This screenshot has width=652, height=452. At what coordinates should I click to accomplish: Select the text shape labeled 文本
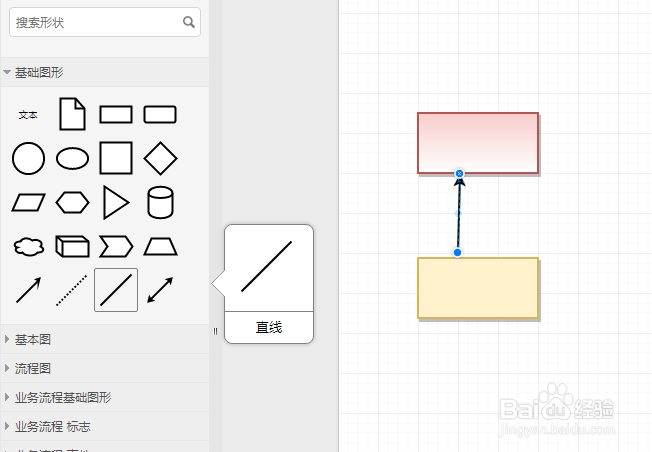[28, 115]
